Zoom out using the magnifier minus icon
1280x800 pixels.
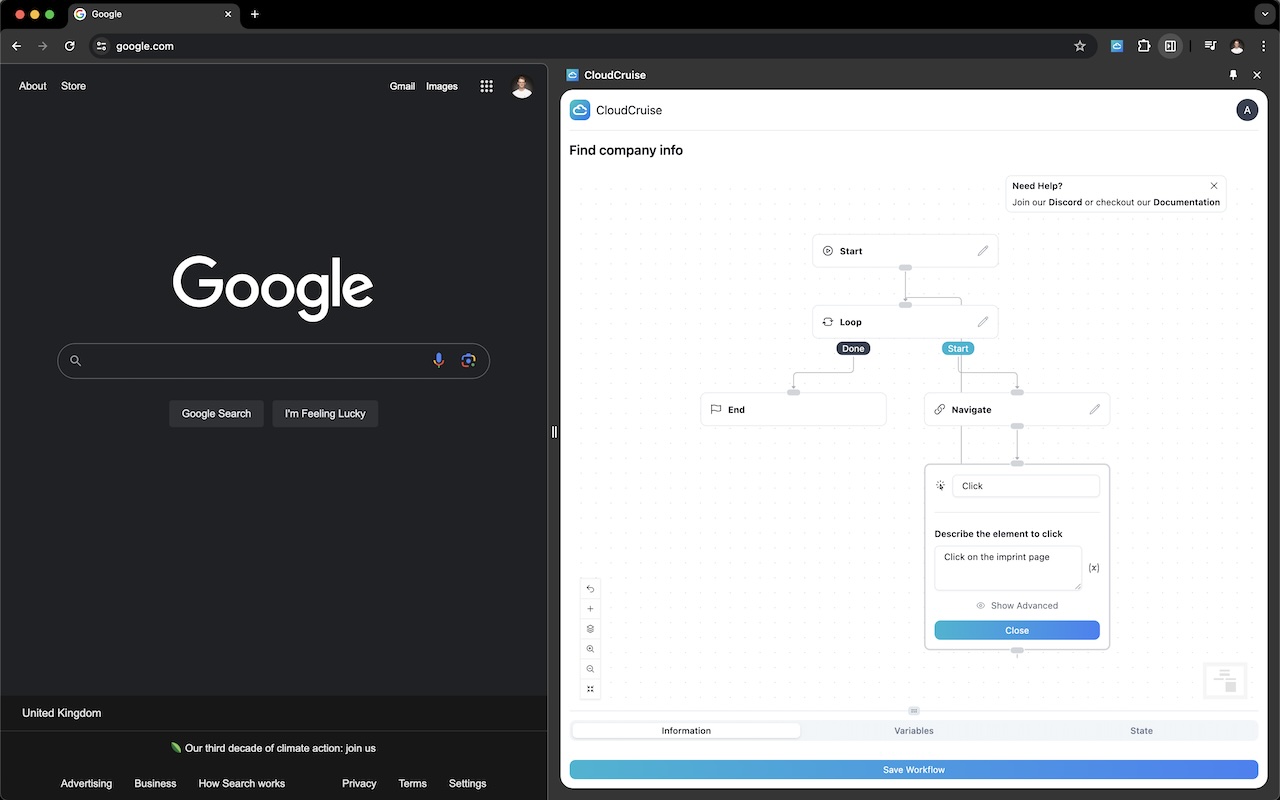click(590, 668)
